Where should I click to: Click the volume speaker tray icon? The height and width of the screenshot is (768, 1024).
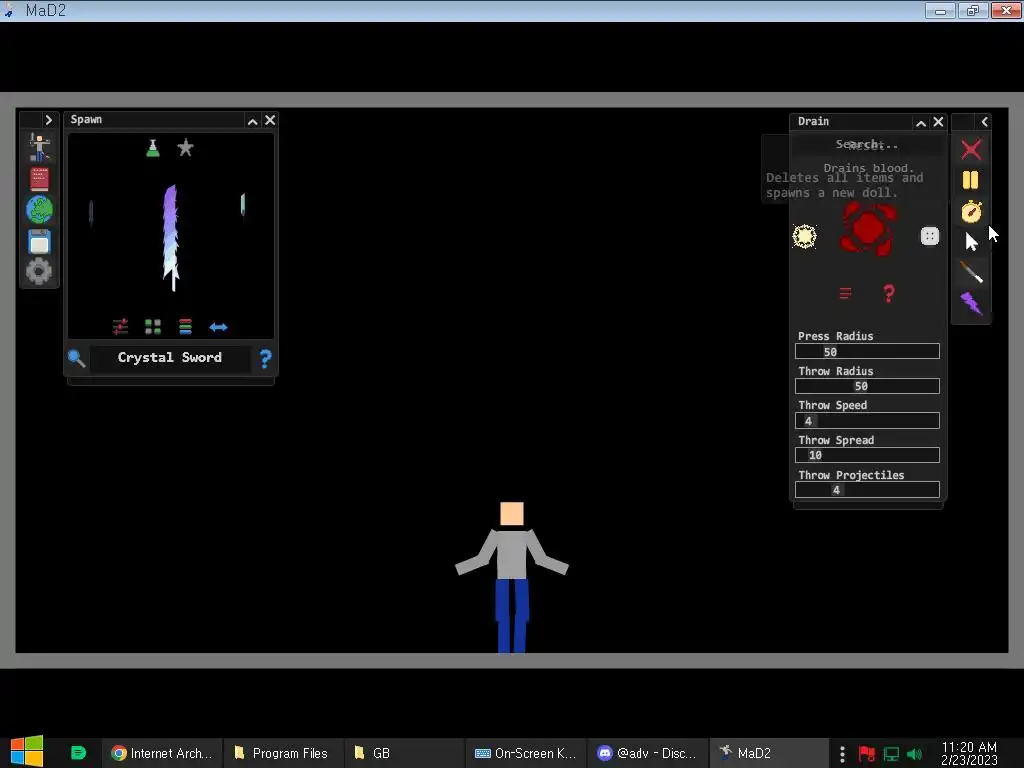click(914, 754)
